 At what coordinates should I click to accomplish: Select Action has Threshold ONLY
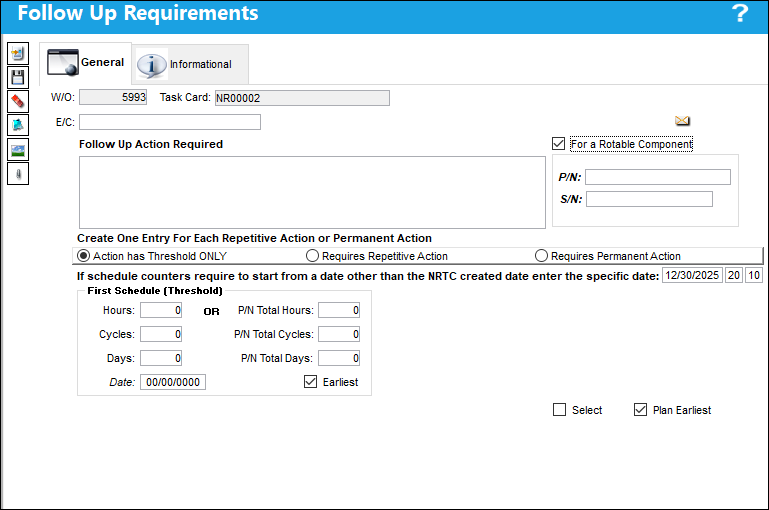[x=84, y=256]
